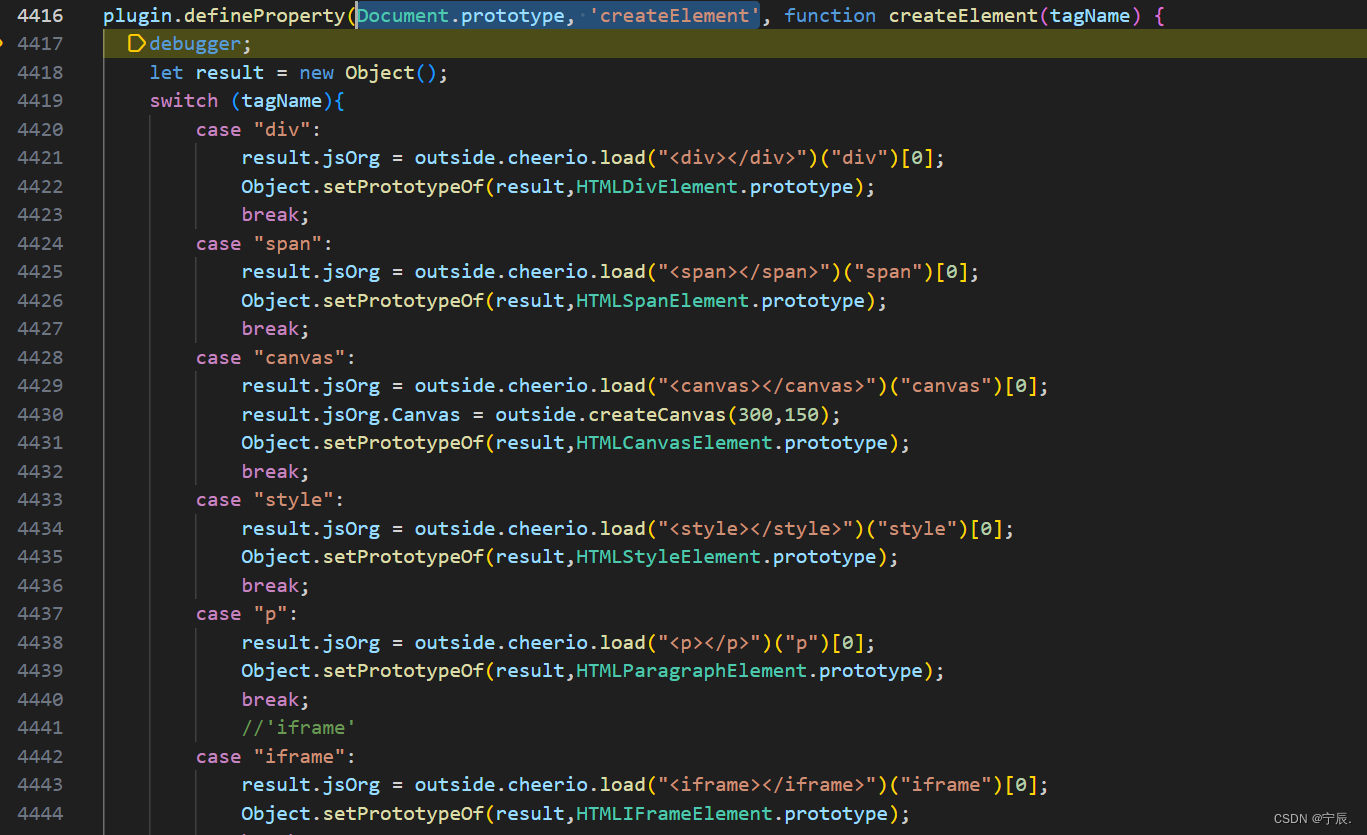Click 'HTMLIFrameElement' on line 4444

coord(674,814)
